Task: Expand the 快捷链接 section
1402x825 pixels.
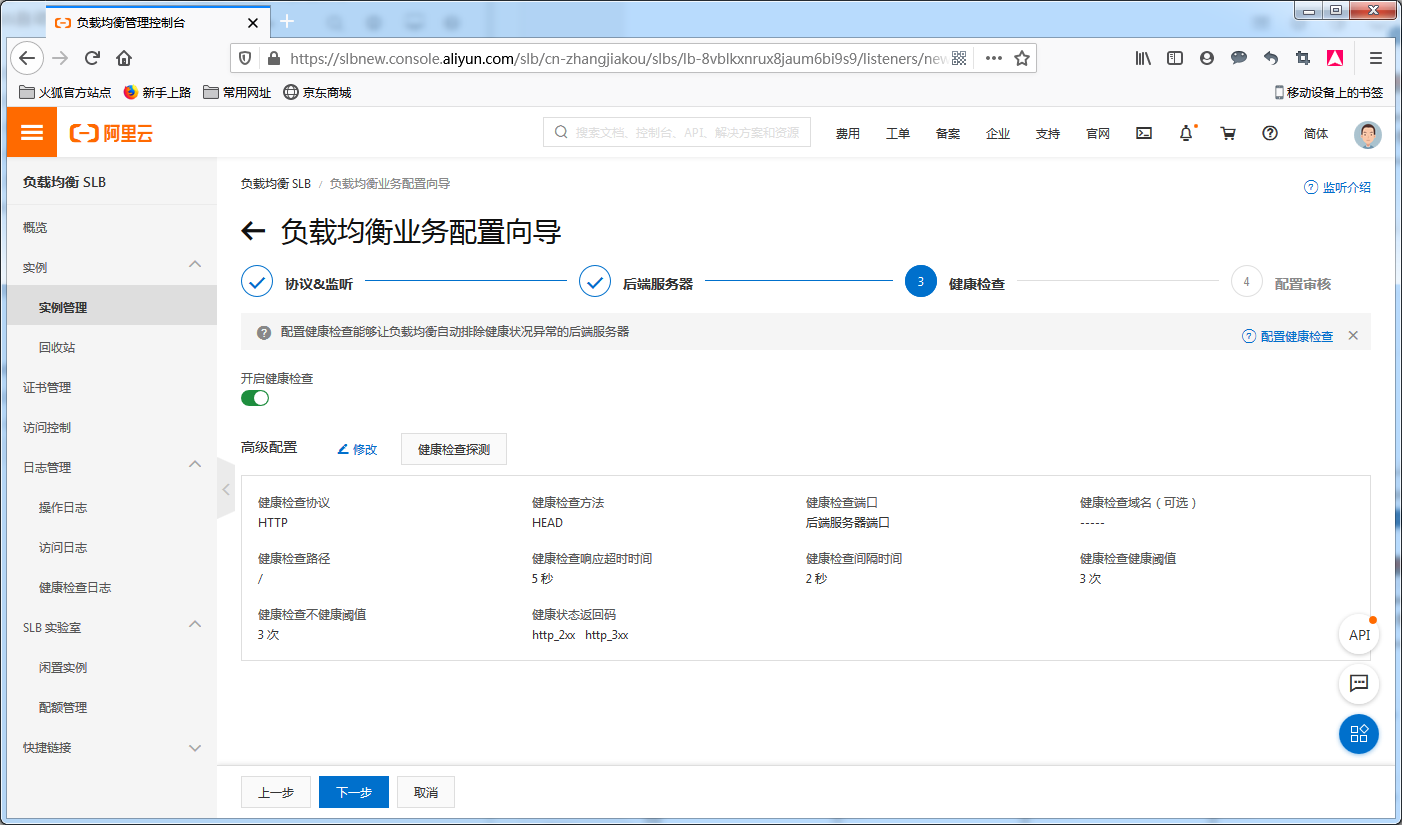Action: (x=195, y=747)
